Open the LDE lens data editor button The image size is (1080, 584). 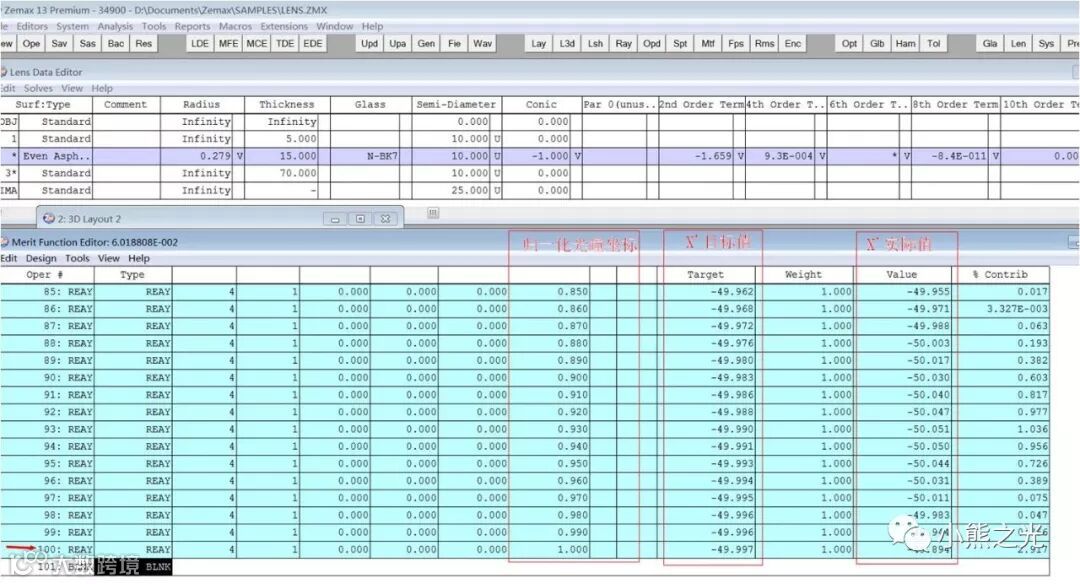tap(200, 43)
